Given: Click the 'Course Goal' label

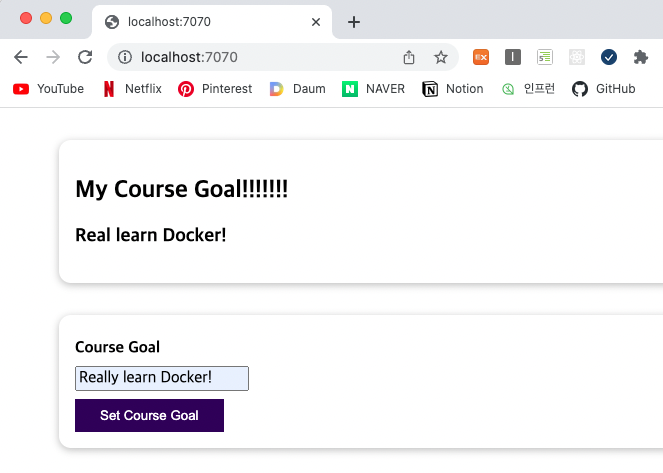Looking at the screenshot, I should 117,347.
